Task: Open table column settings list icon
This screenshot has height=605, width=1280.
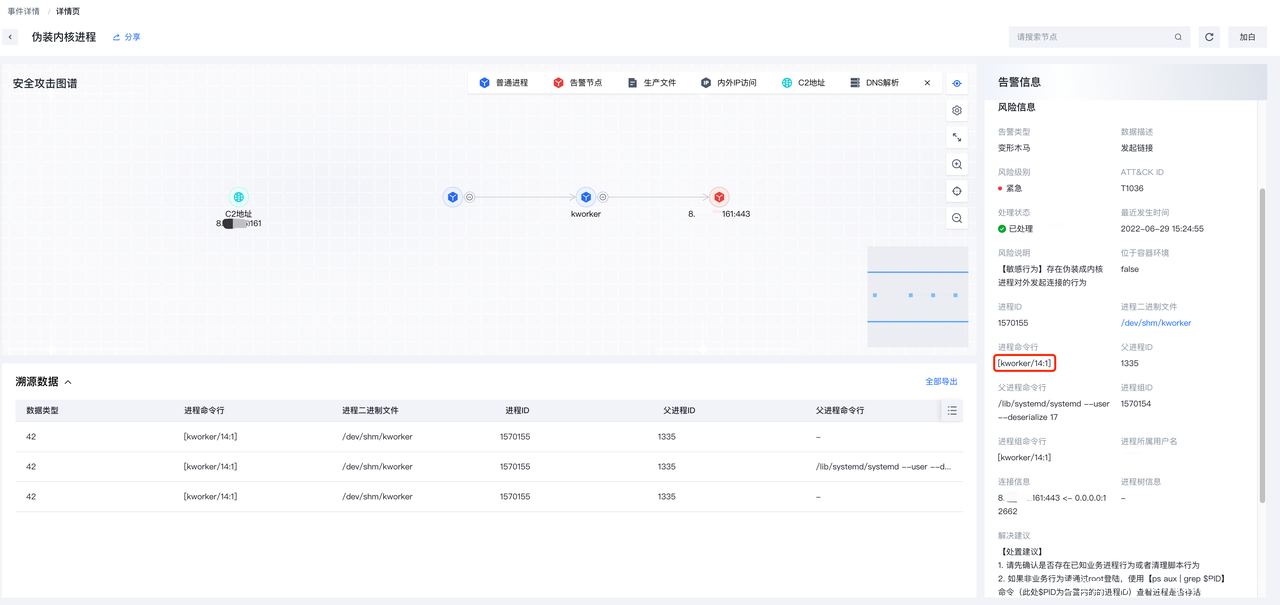Action: 952,410
